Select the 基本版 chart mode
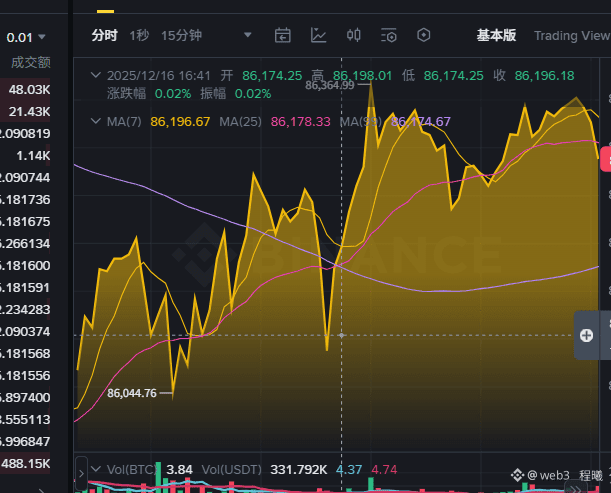This screenshot has width=611, height=493. (x=496, y=35)
